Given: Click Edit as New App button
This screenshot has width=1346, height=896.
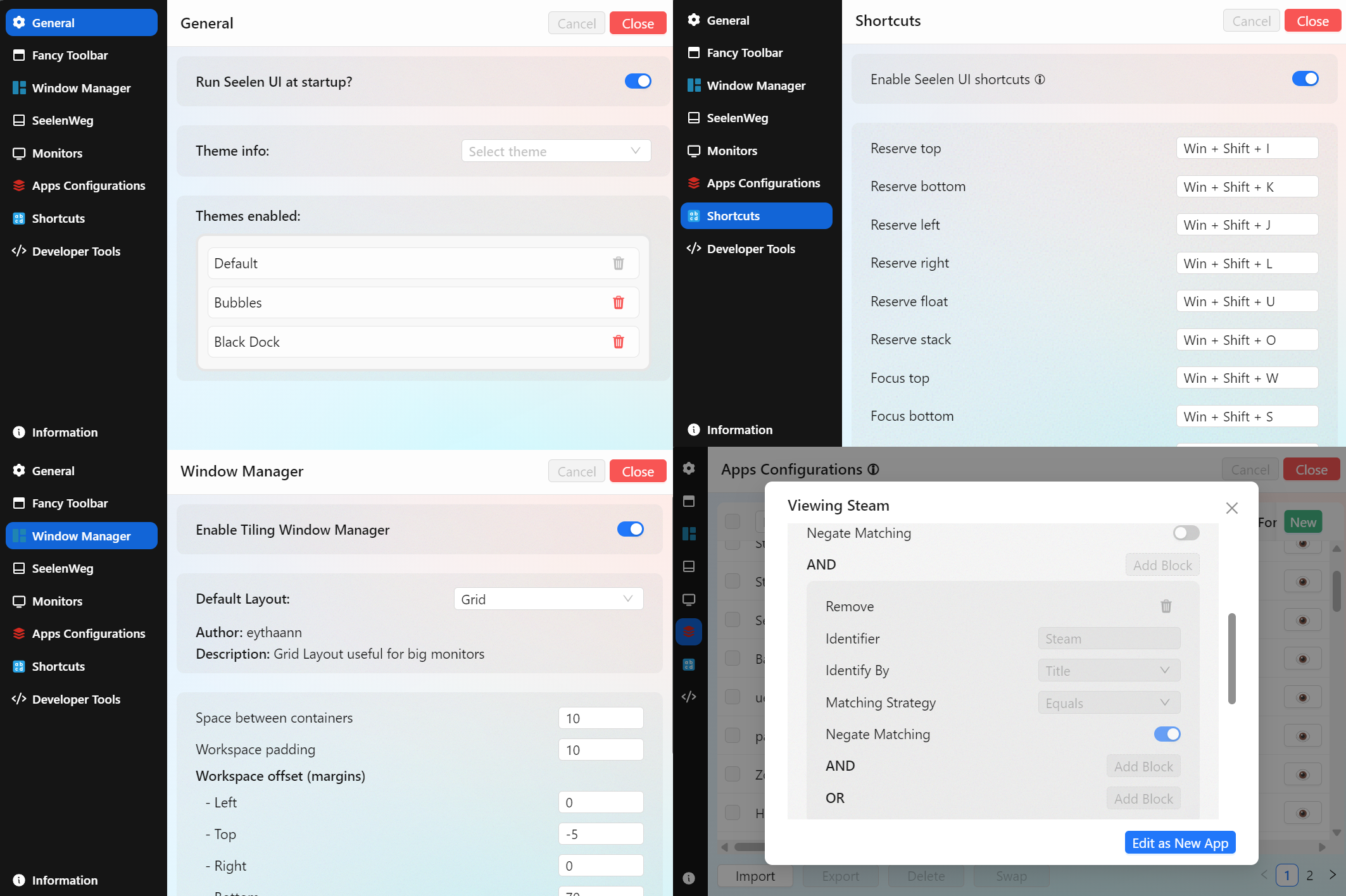Looking at the screenshot, I should 1181,842.
